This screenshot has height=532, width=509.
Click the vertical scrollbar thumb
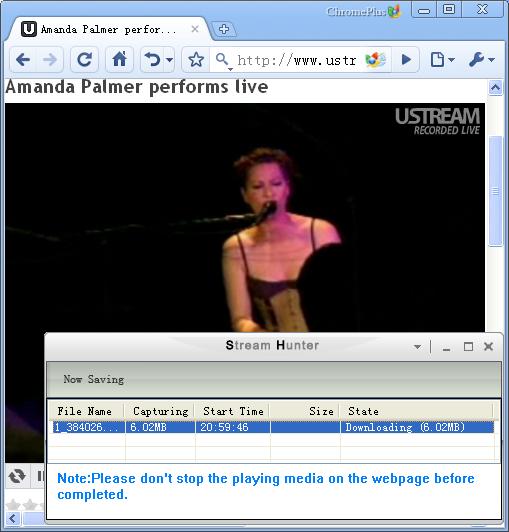click(x=495, y=191)
